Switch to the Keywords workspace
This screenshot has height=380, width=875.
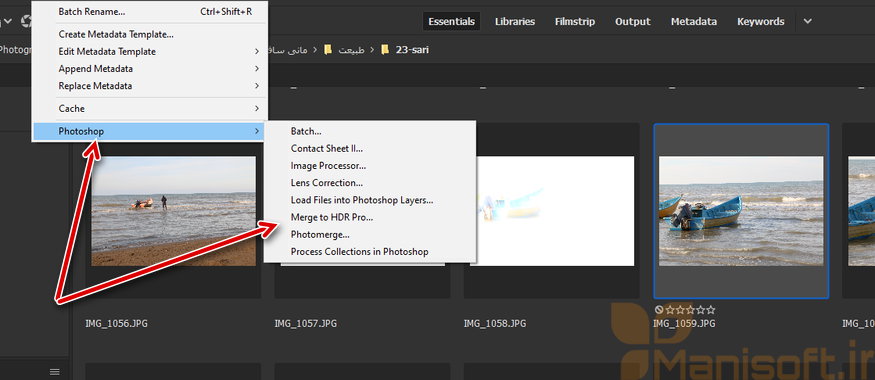click(x=761, y=21)
